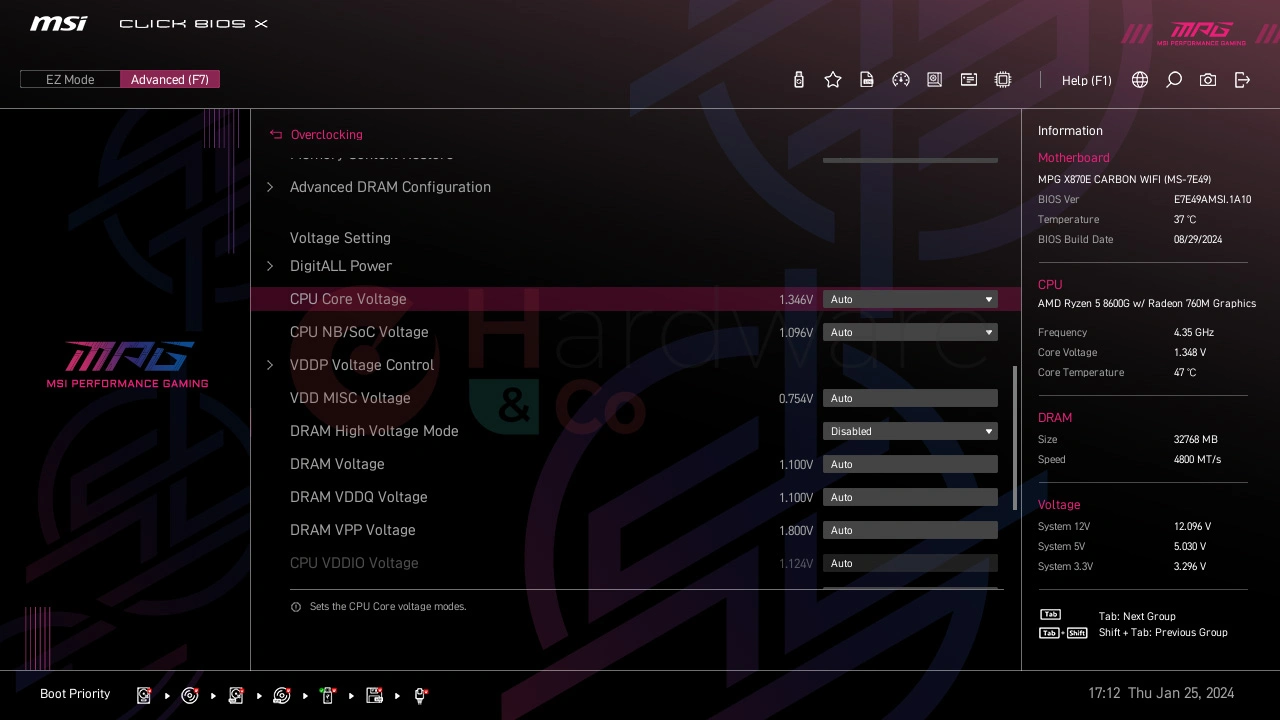
Task: Click the profile card icon in toolbar
Action: pos(969,80)
